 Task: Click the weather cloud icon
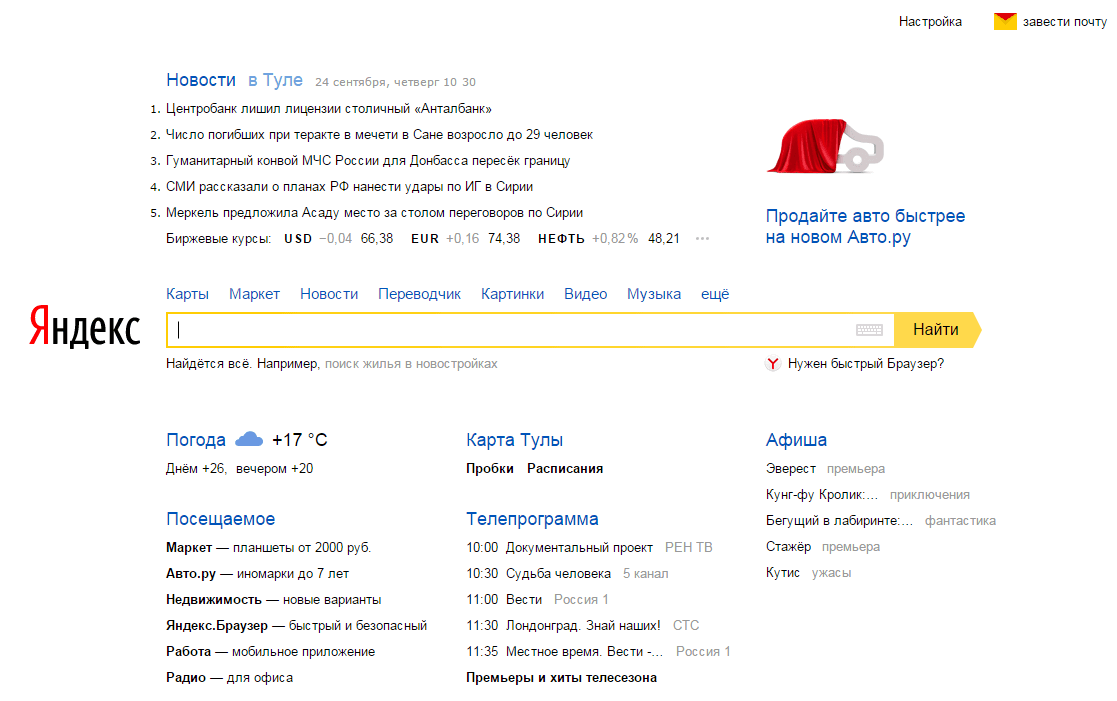[x=249, y=440]
